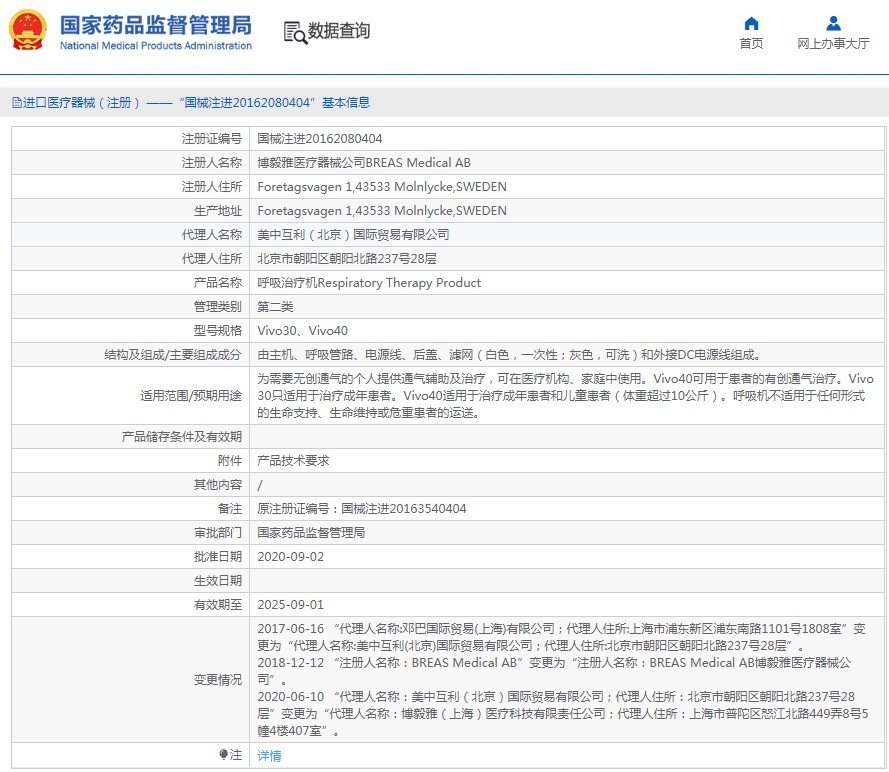Click the national emblem logo

(x=27, y=30)
